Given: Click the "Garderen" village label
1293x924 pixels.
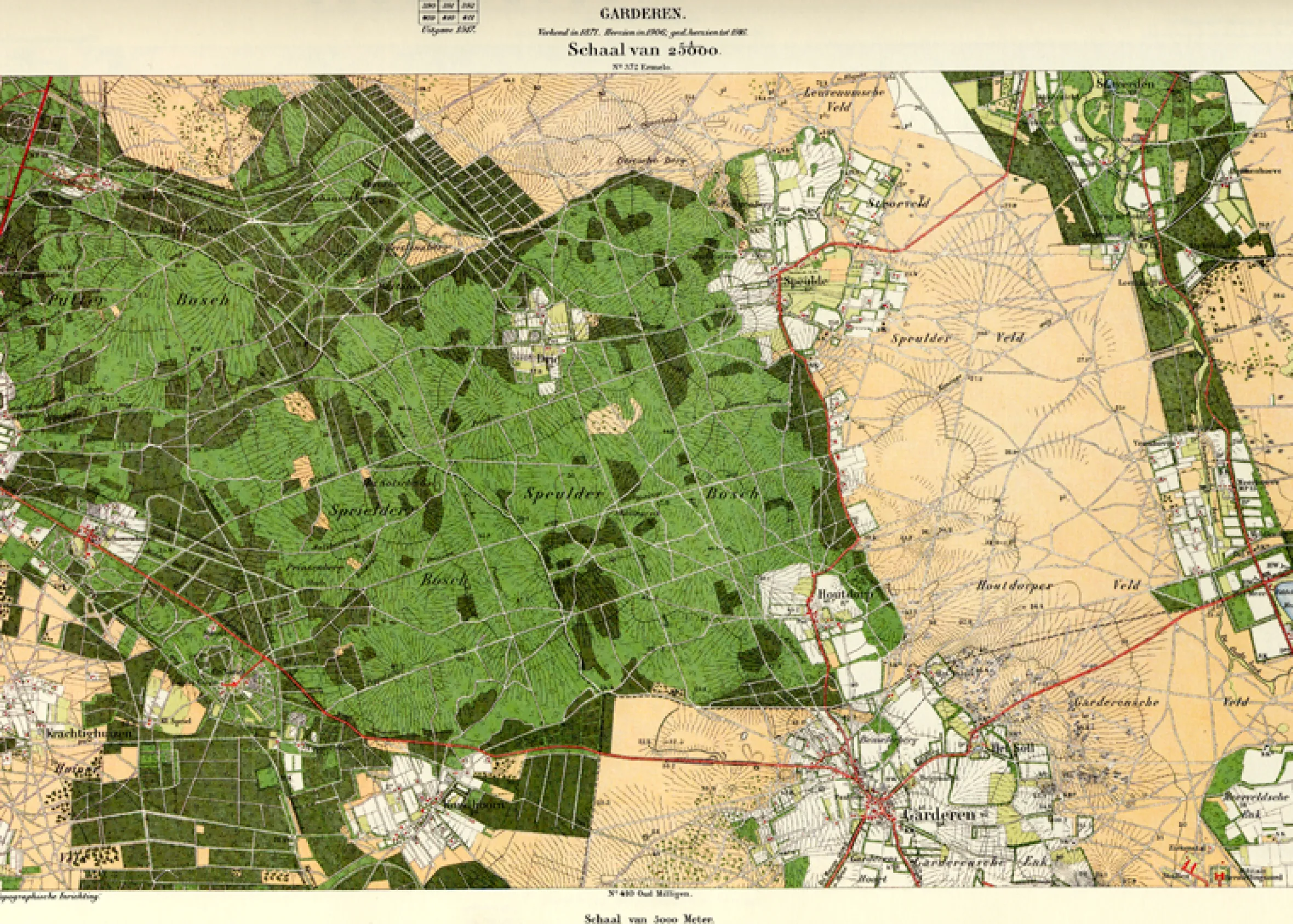Looking at the screenshot, I should click(939, 814).
